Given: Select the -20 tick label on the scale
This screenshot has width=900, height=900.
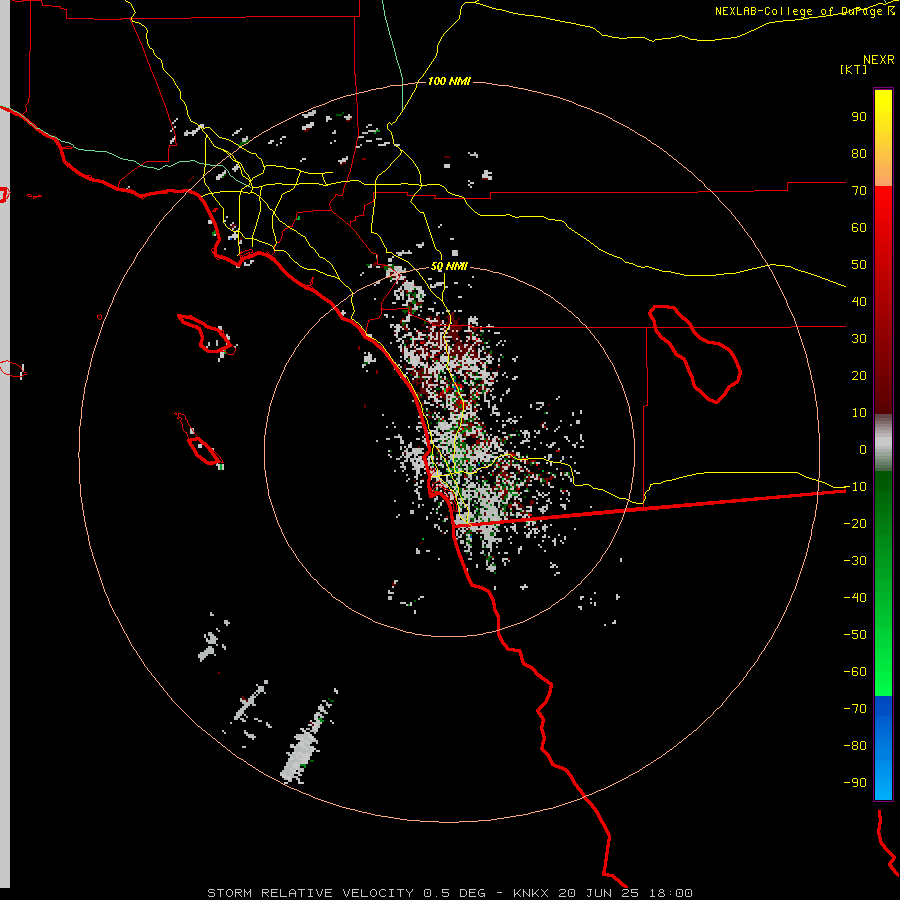Looking at the screenshot, I should click(x=855, y=524).
